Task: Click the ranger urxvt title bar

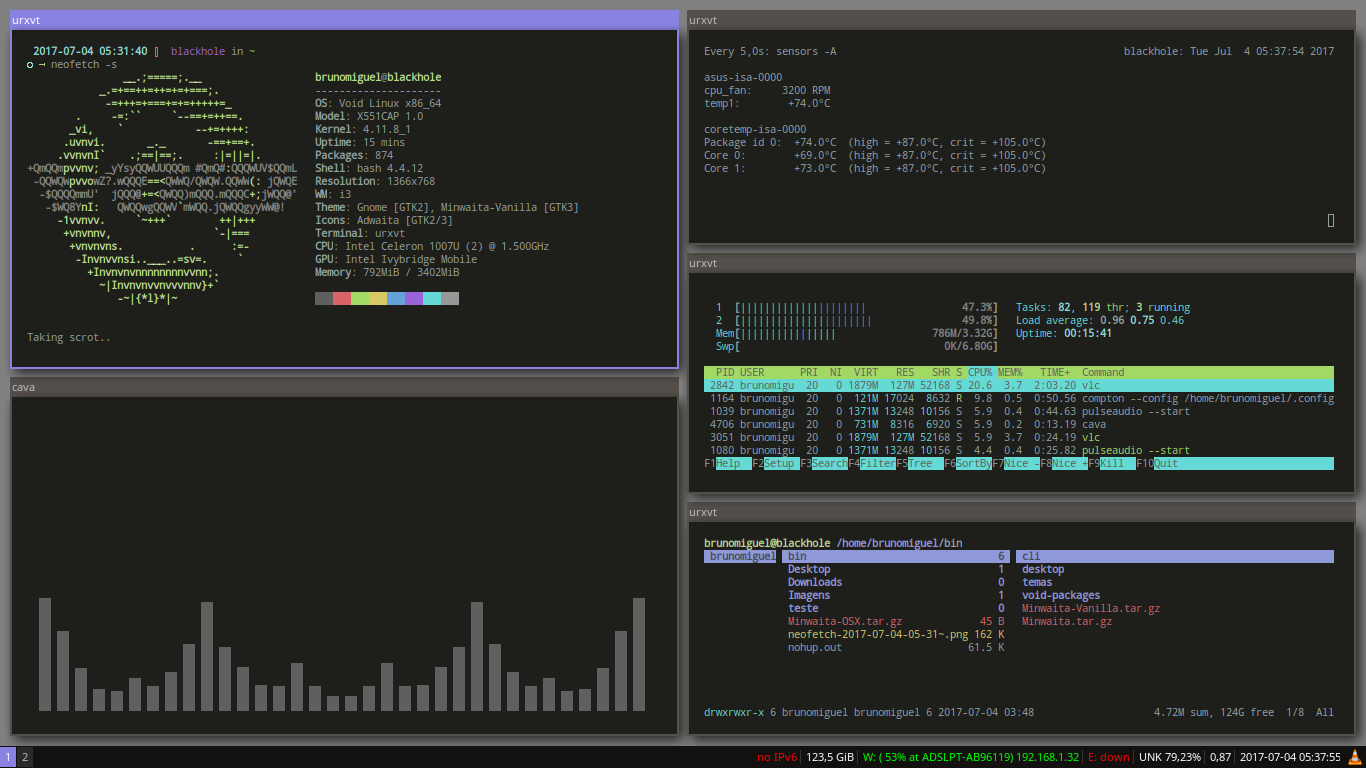Action: tap(1022, 512)
